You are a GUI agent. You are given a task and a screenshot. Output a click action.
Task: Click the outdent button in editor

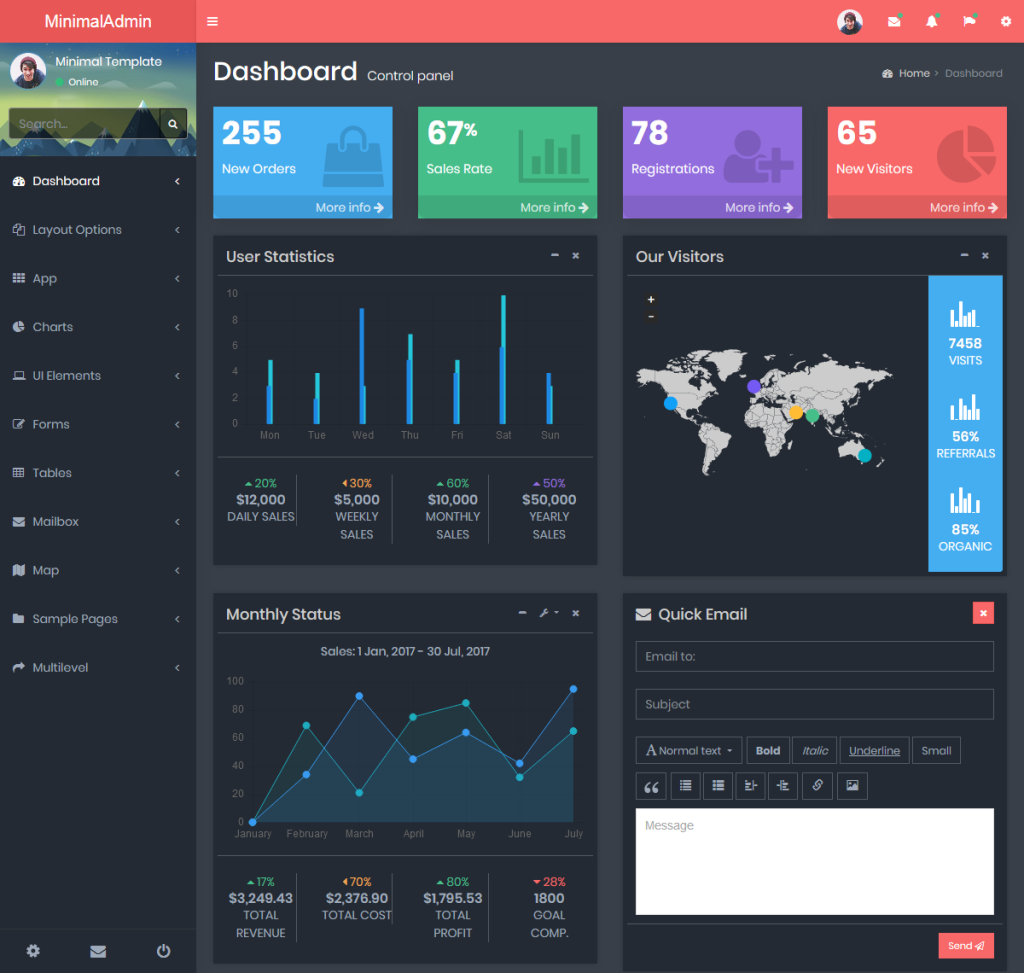point(750,786)
